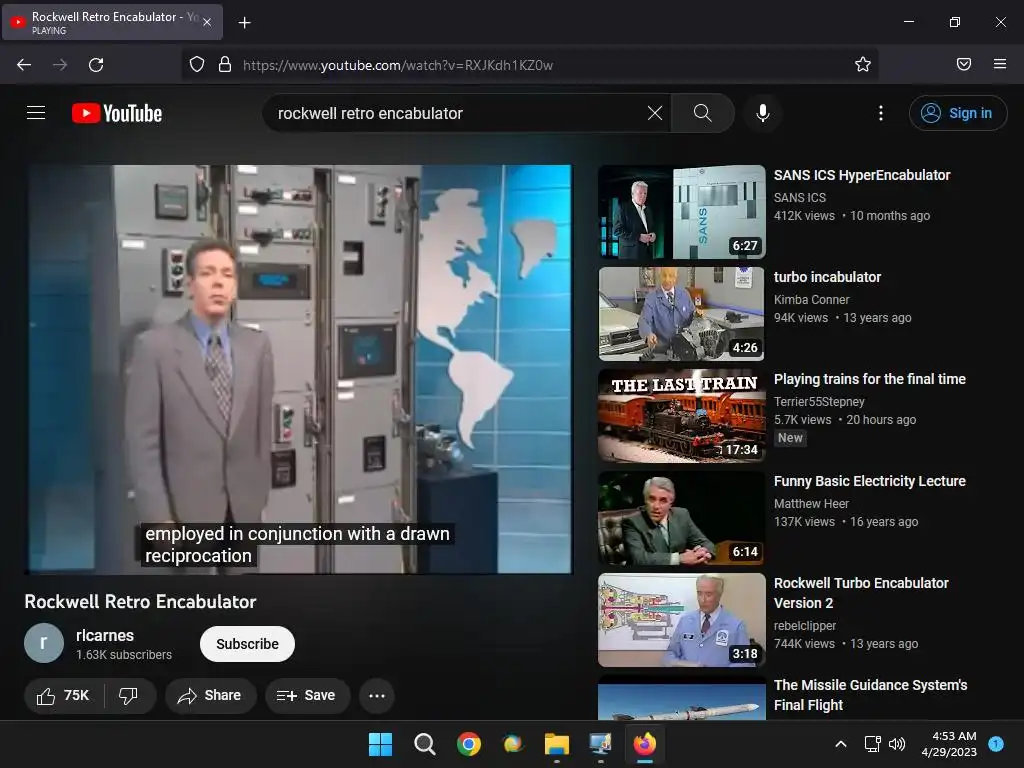
Task: Reload the current page
Action: [96, 65]
